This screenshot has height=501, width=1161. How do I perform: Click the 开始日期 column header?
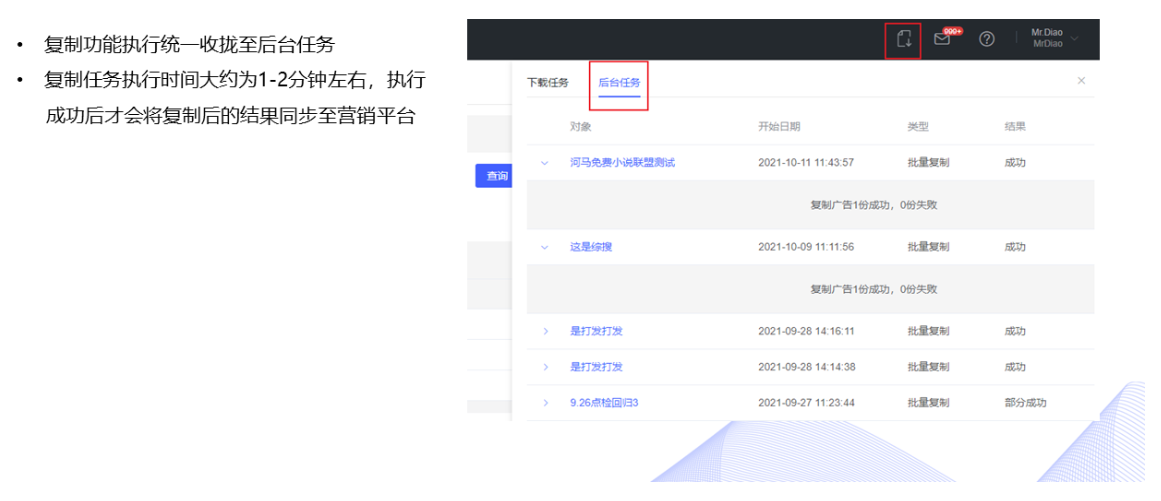[x=779, y=127]
